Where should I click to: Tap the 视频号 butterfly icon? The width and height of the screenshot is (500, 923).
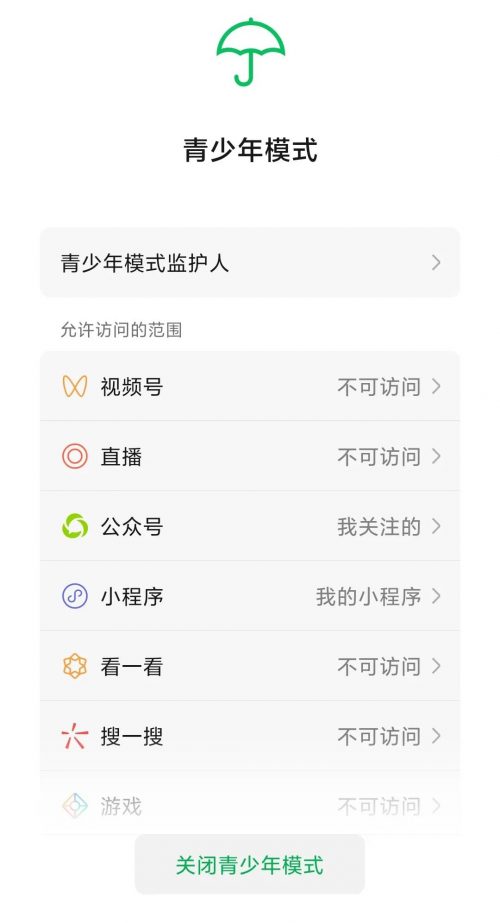point(75,386)
